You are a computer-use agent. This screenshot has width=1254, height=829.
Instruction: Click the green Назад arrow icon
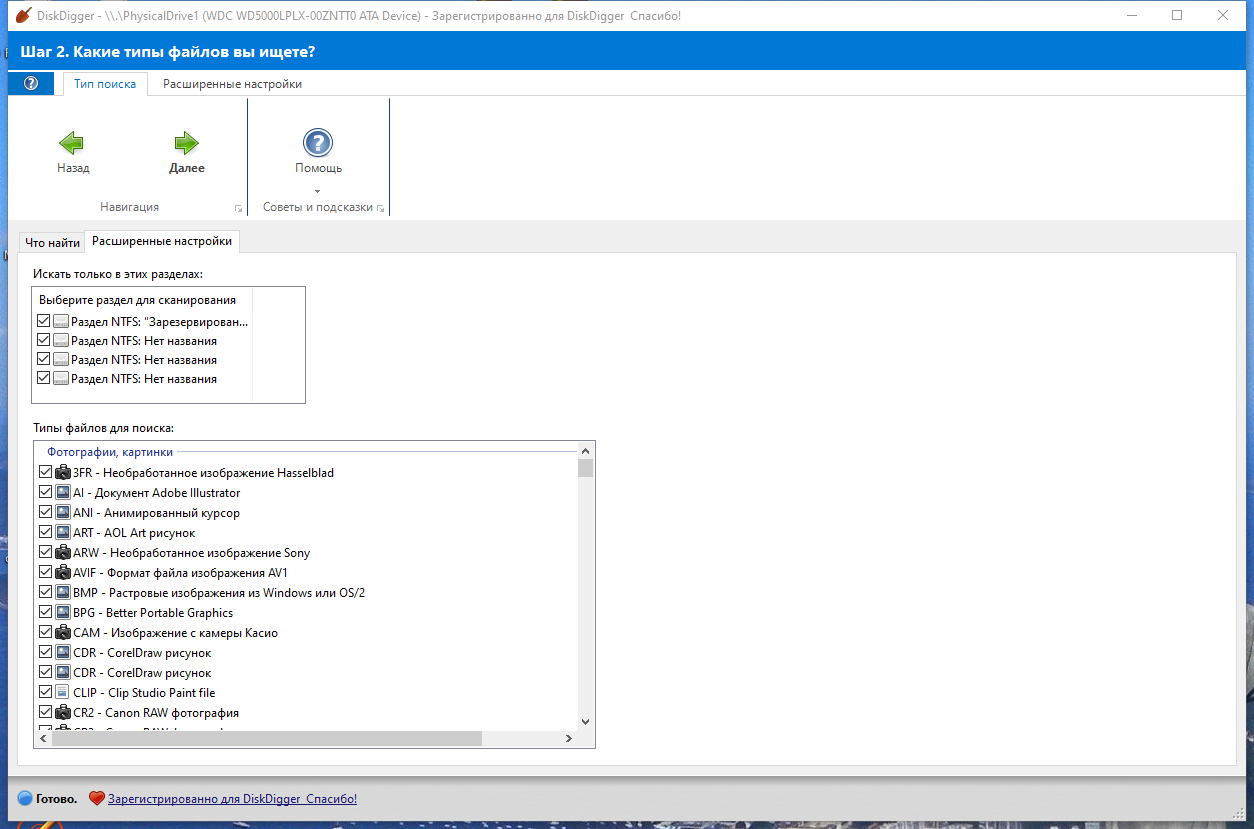(x=72, y=142)
